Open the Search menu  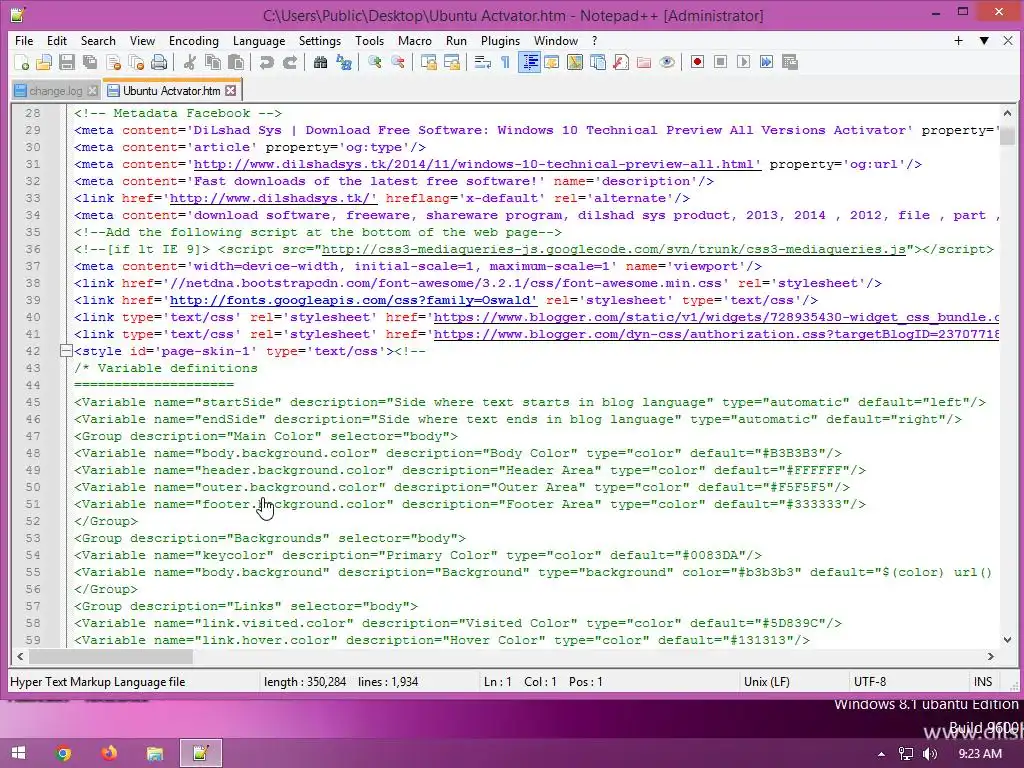[98, 40]
